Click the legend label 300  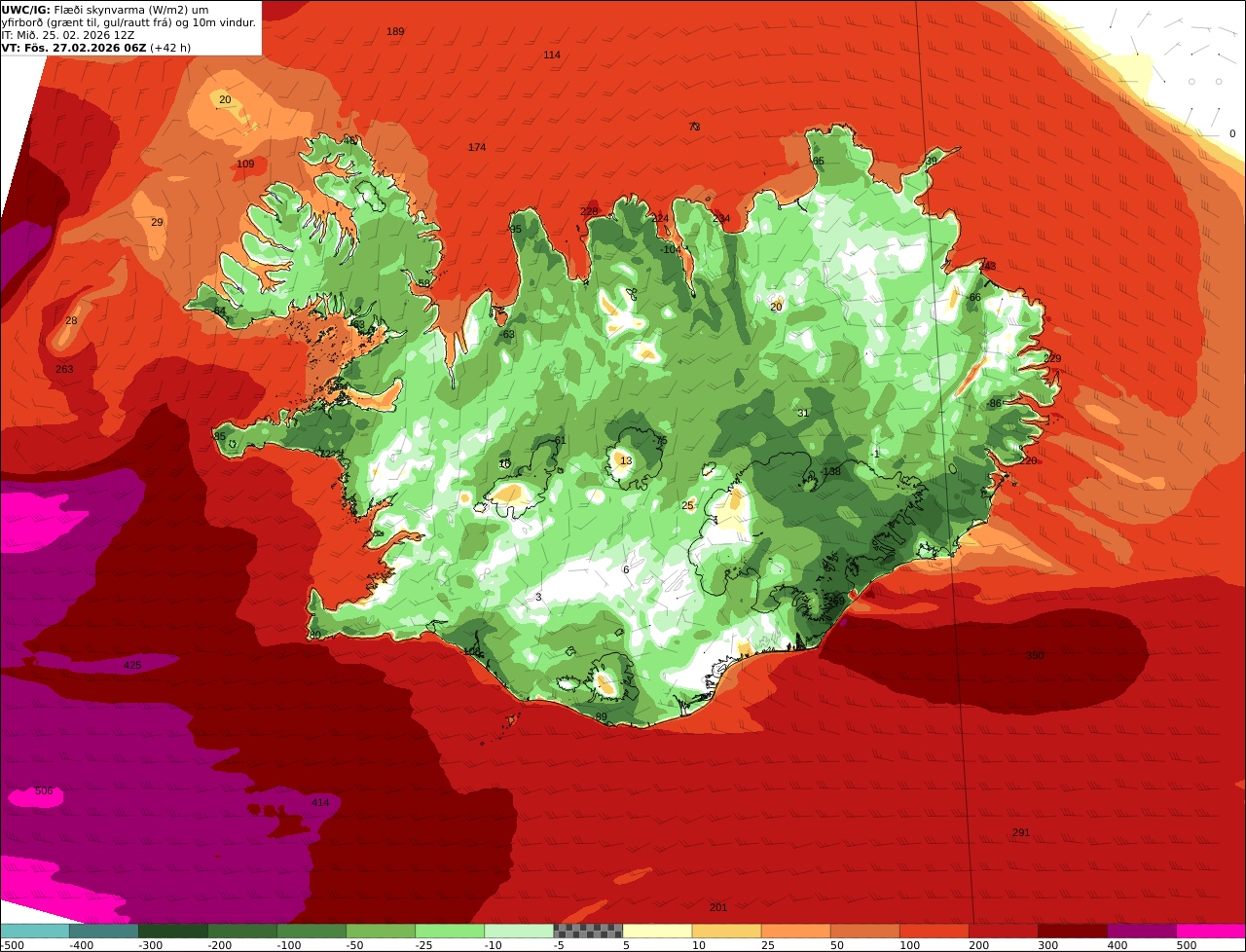1048,945
